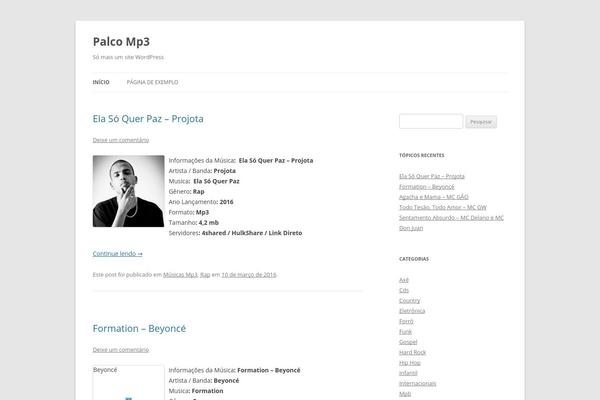Select the Country category
This screenshot has width=600, height=400.
point(409,300)
